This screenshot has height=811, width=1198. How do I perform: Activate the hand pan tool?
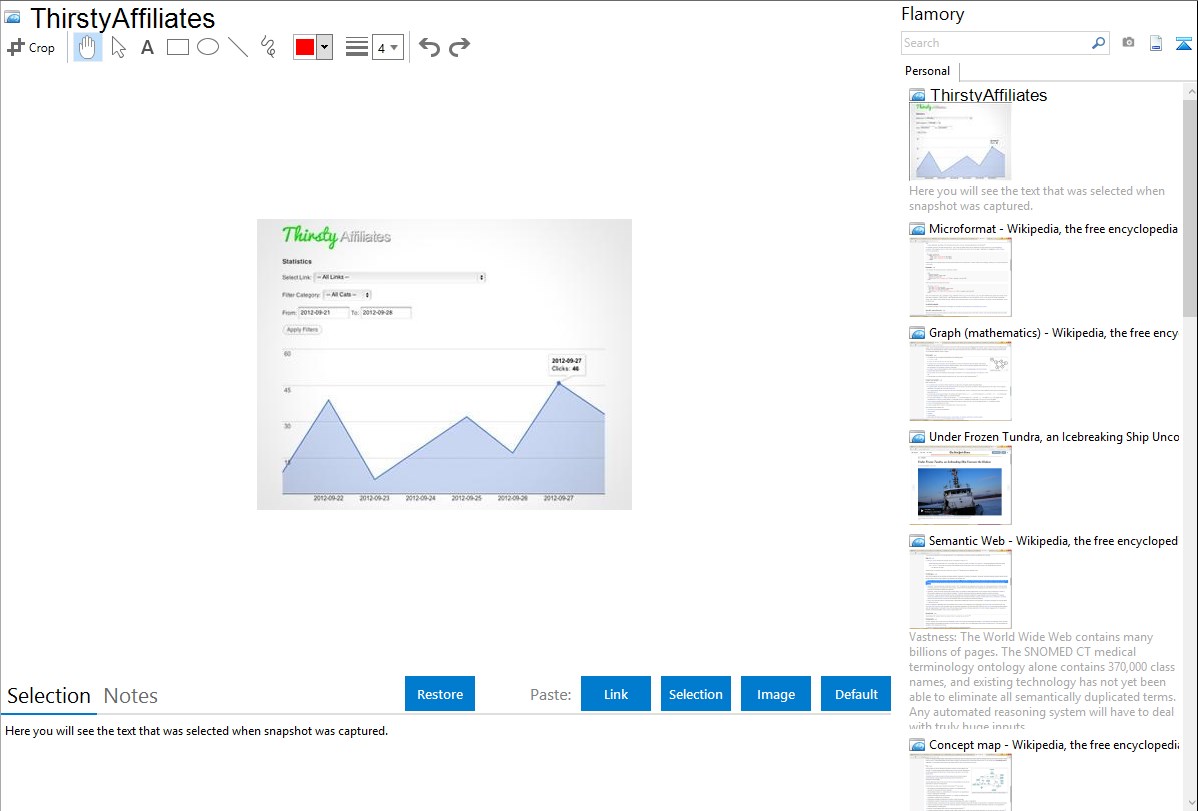[88, 47]
